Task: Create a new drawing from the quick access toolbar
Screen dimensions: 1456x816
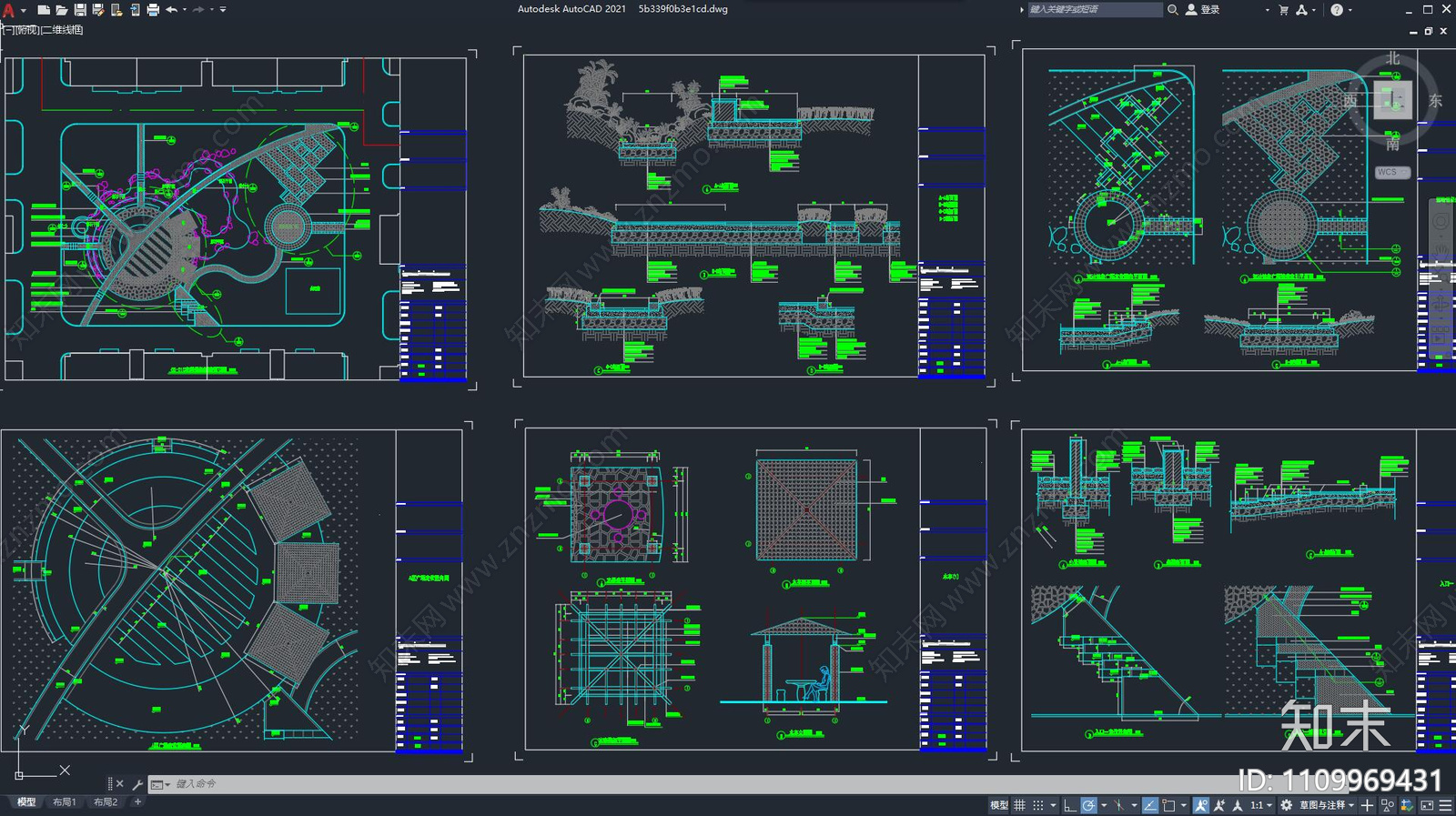Action: (43, 10)
